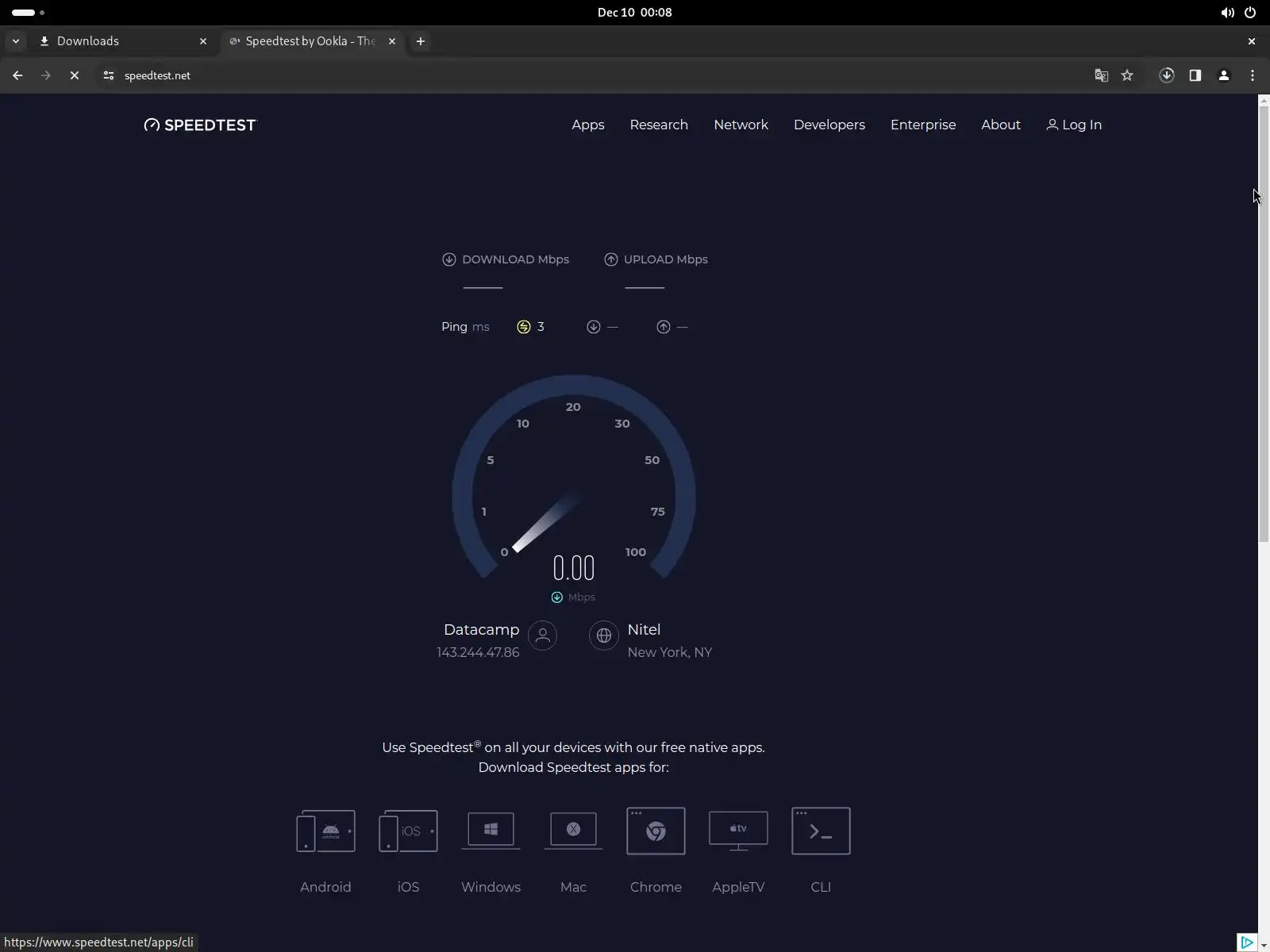The image size is (1270, 952).
Task: Click the site information icon beside URL
Action: point(109,75)
